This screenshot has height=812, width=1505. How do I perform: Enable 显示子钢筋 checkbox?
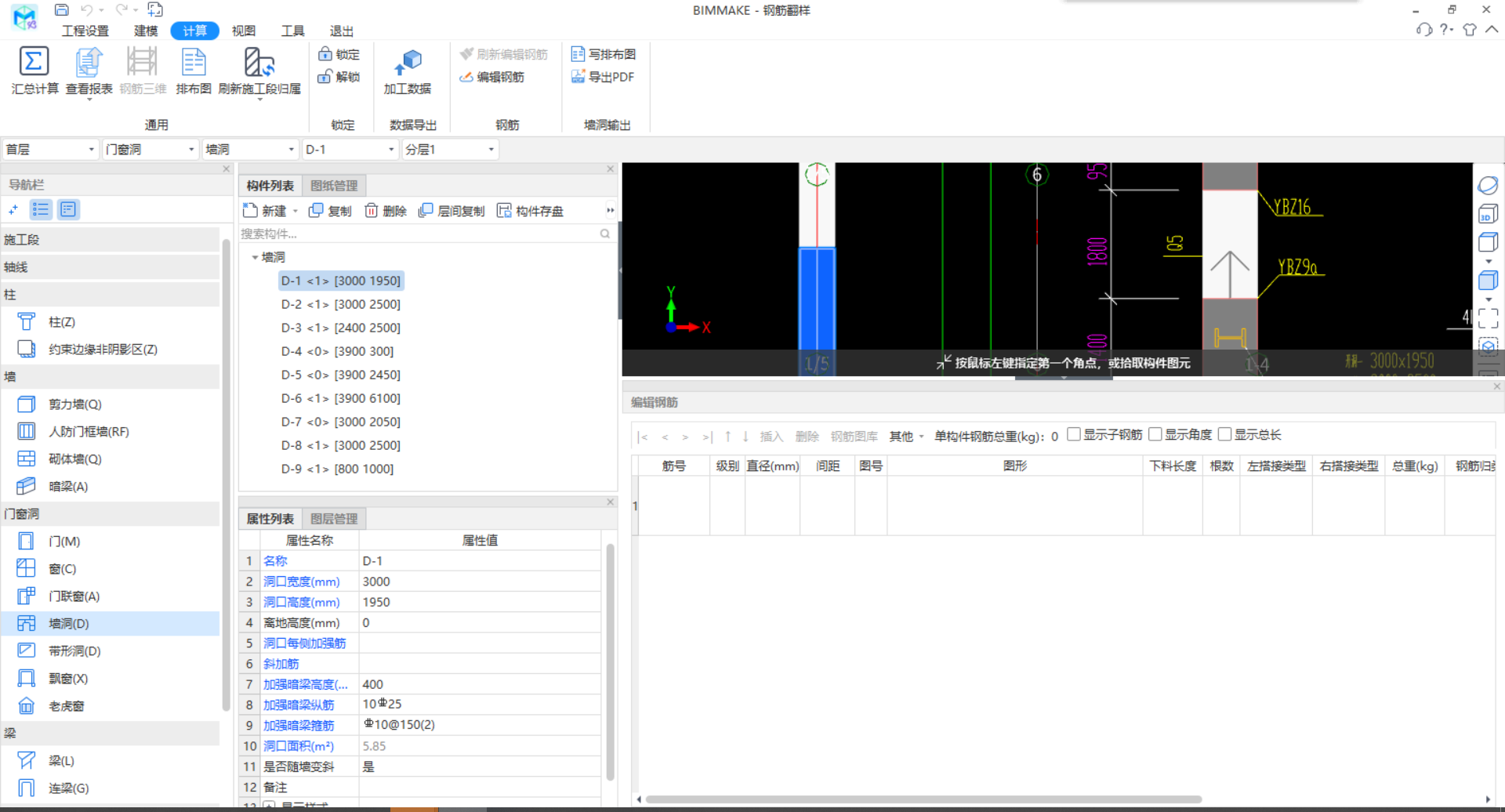point(1074,434)
